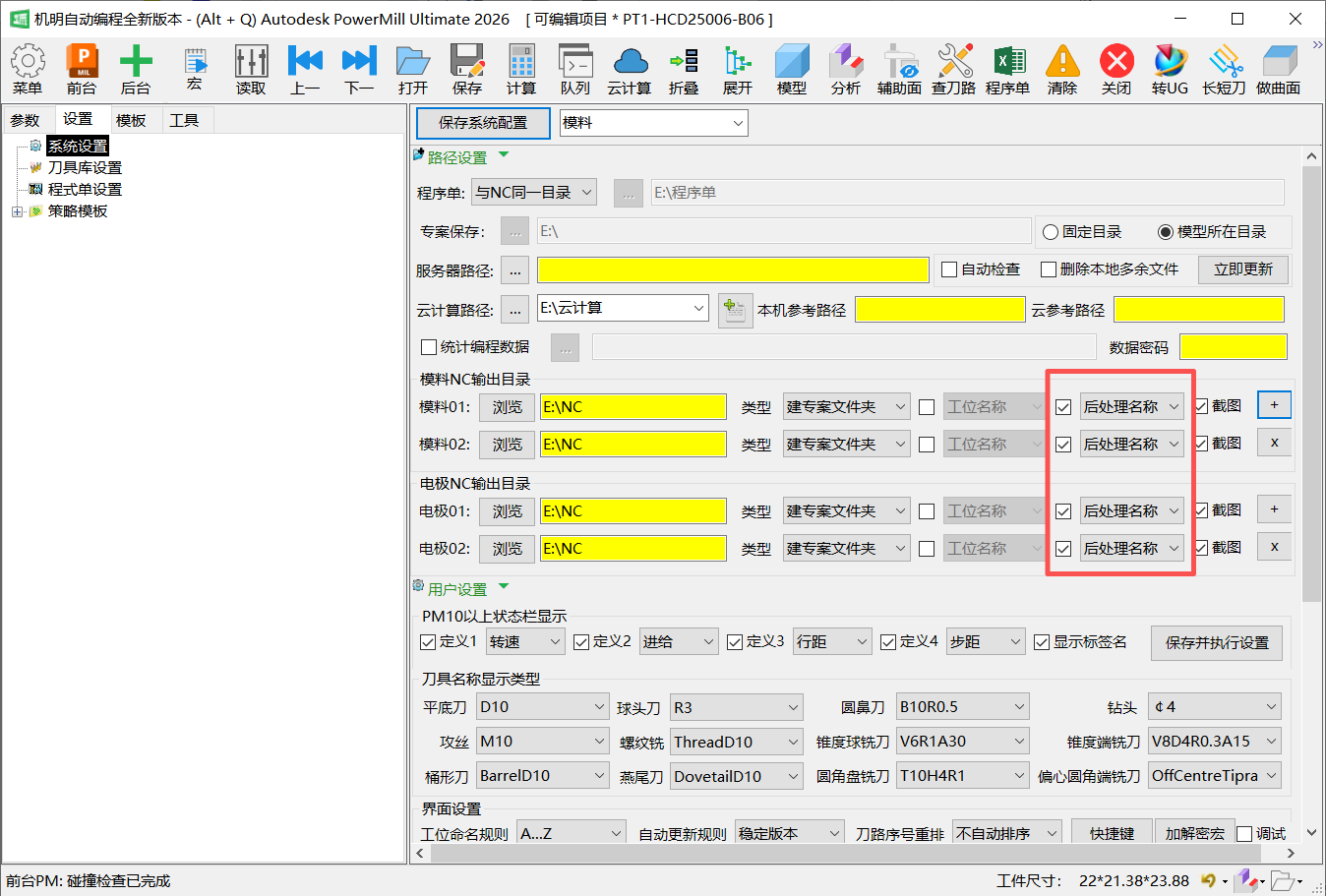
Task: Uncheck the 定义1 checkbox
Action: point(428,642)
